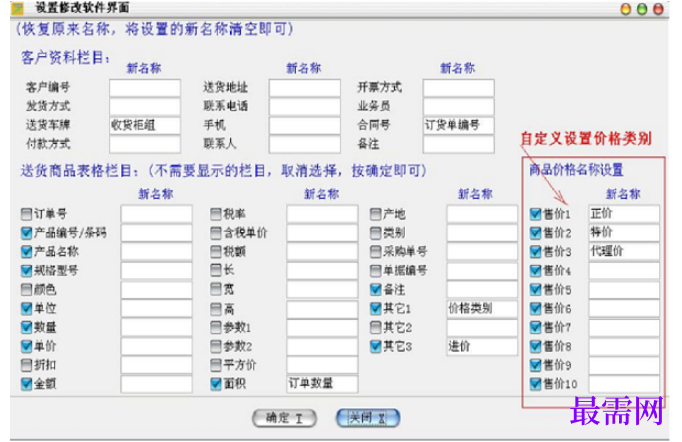Enable the 长 checkbox
This screenshot has height=442, width=682.
216,270
